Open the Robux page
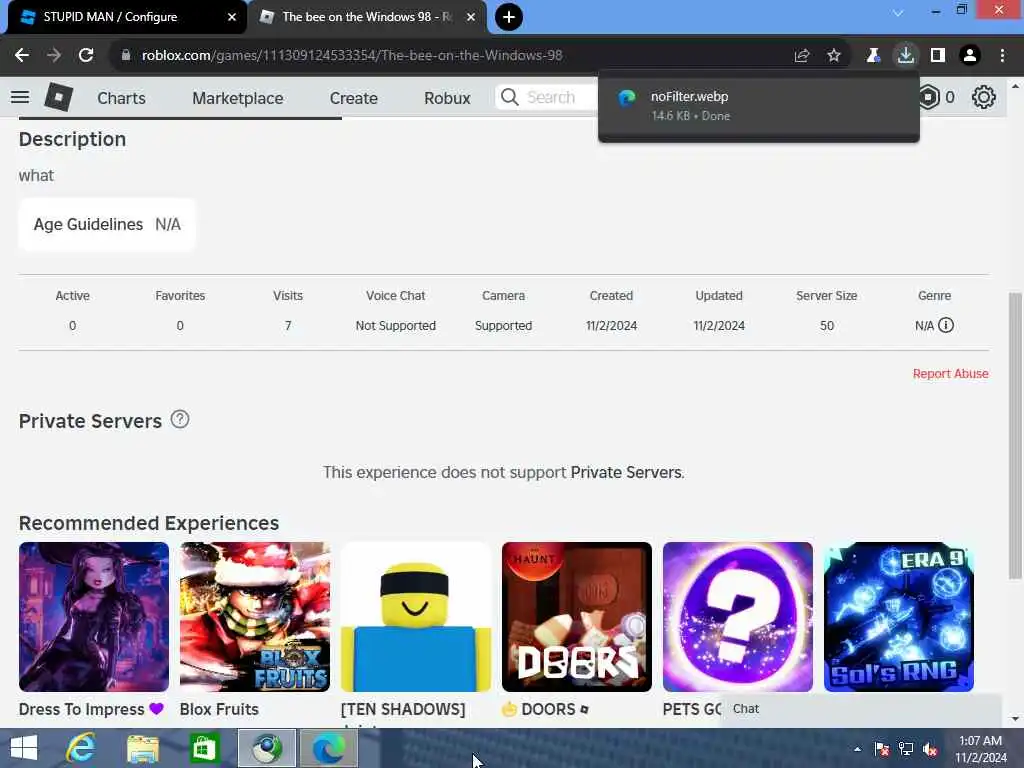The width and height of the screenshot is (1024, 768). click(447, 98)
